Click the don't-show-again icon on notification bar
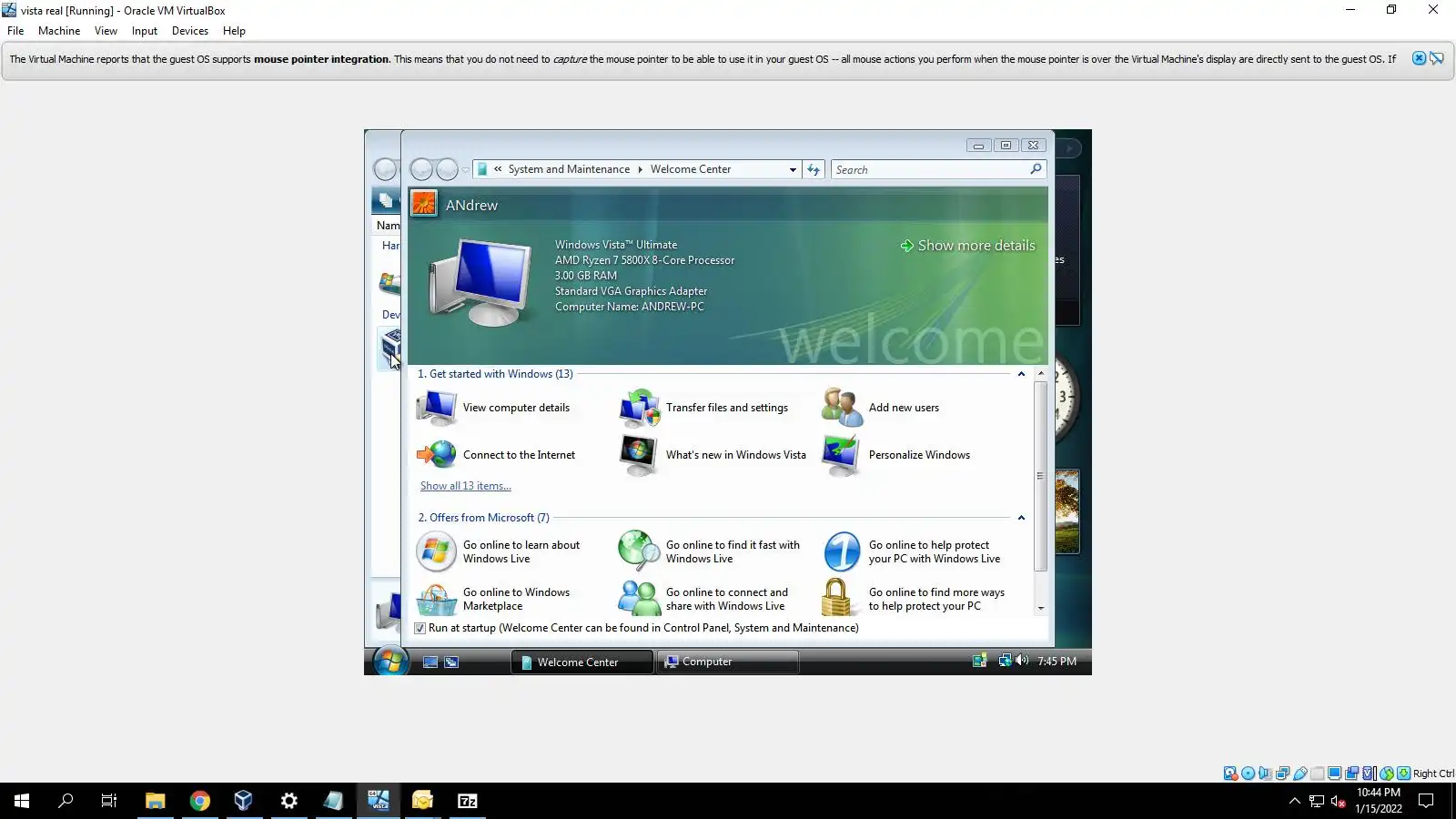This screenshot has height=819, width=1456. click(x=1437, y=58)
